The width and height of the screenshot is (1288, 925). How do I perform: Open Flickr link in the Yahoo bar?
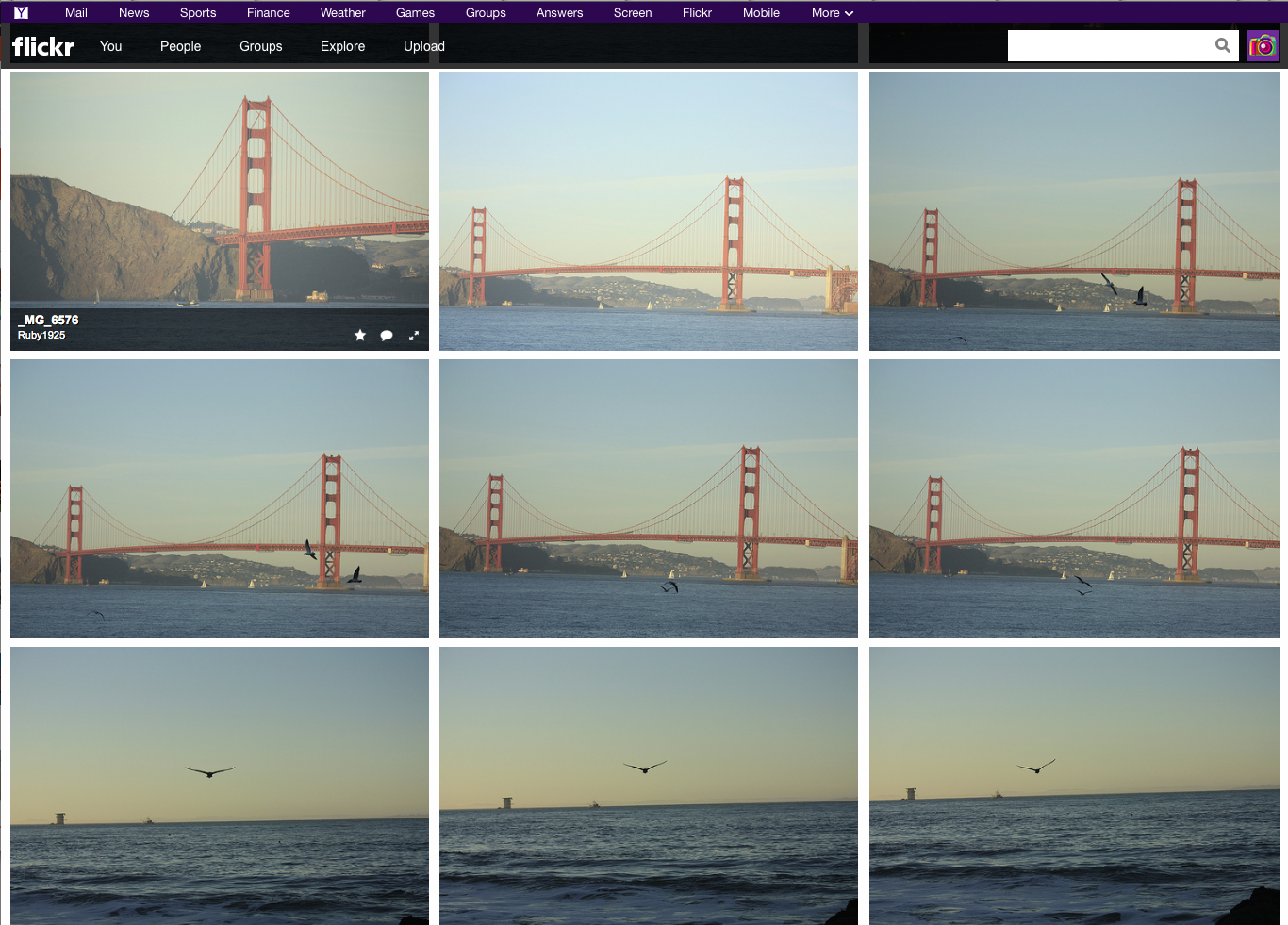[697, 13]
